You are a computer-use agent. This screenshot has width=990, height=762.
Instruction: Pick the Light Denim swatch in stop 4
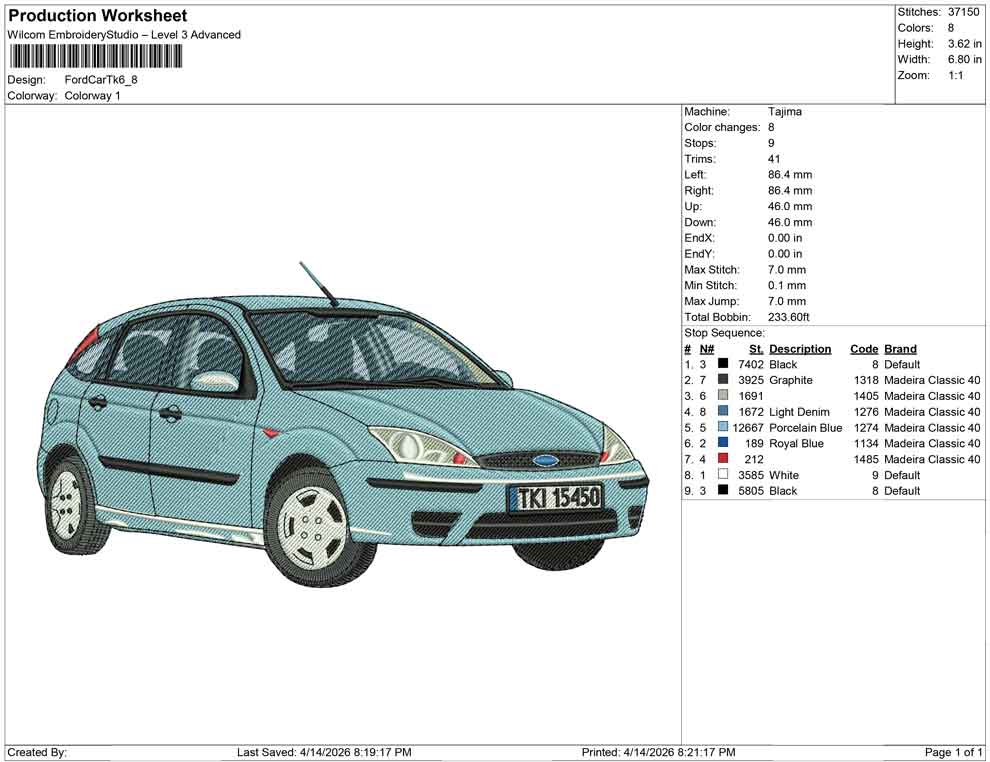point(722,412)
